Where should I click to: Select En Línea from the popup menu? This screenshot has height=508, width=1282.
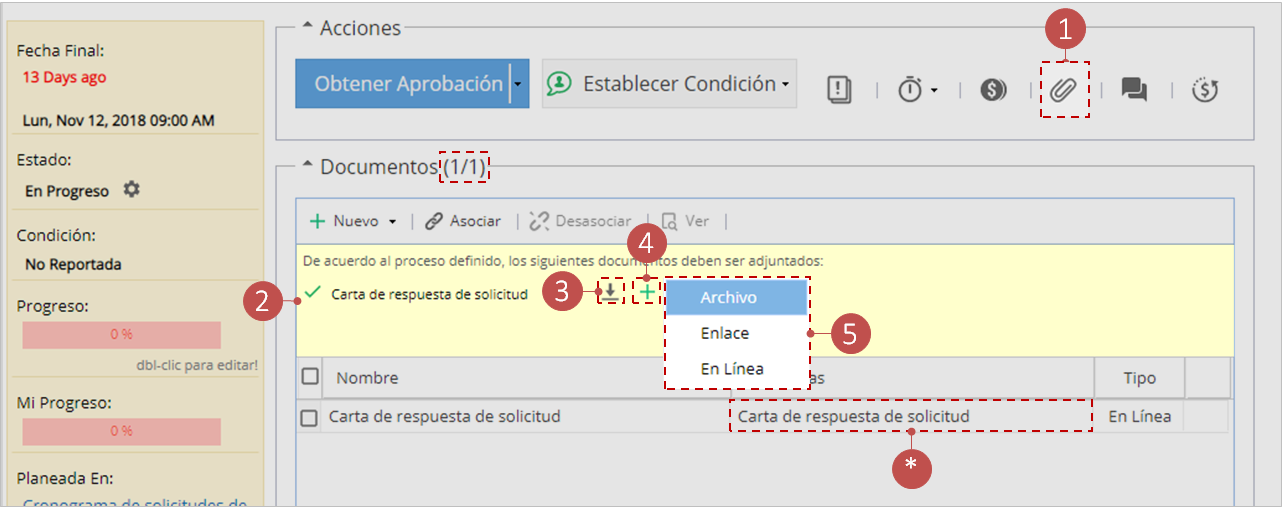(736, 369)
